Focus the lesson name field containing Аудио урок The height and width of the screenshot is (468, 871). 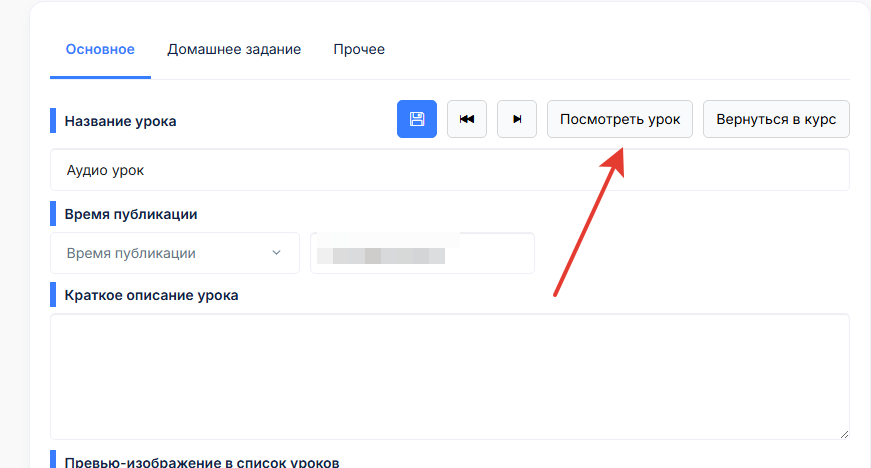click(x=449, y=170)
